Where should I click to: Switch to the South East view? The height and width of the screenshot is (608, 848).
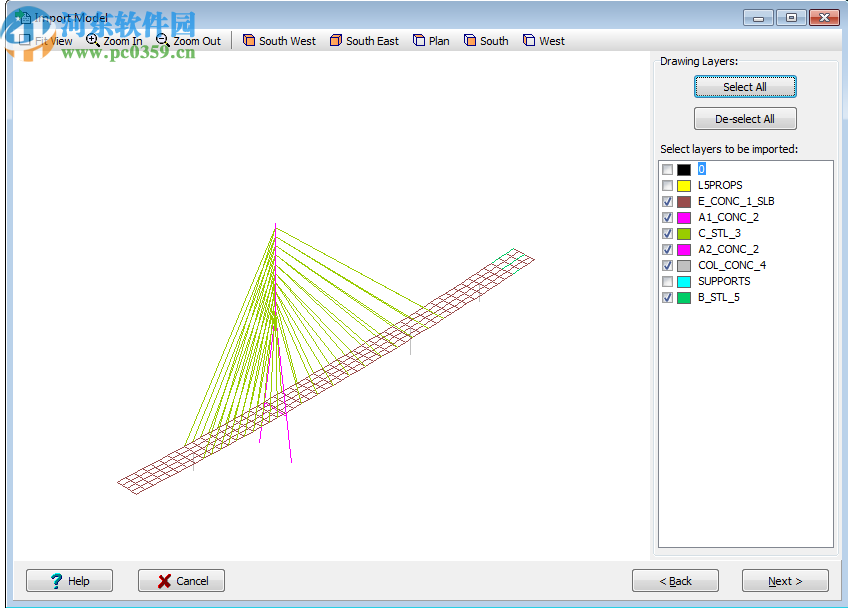364,40
